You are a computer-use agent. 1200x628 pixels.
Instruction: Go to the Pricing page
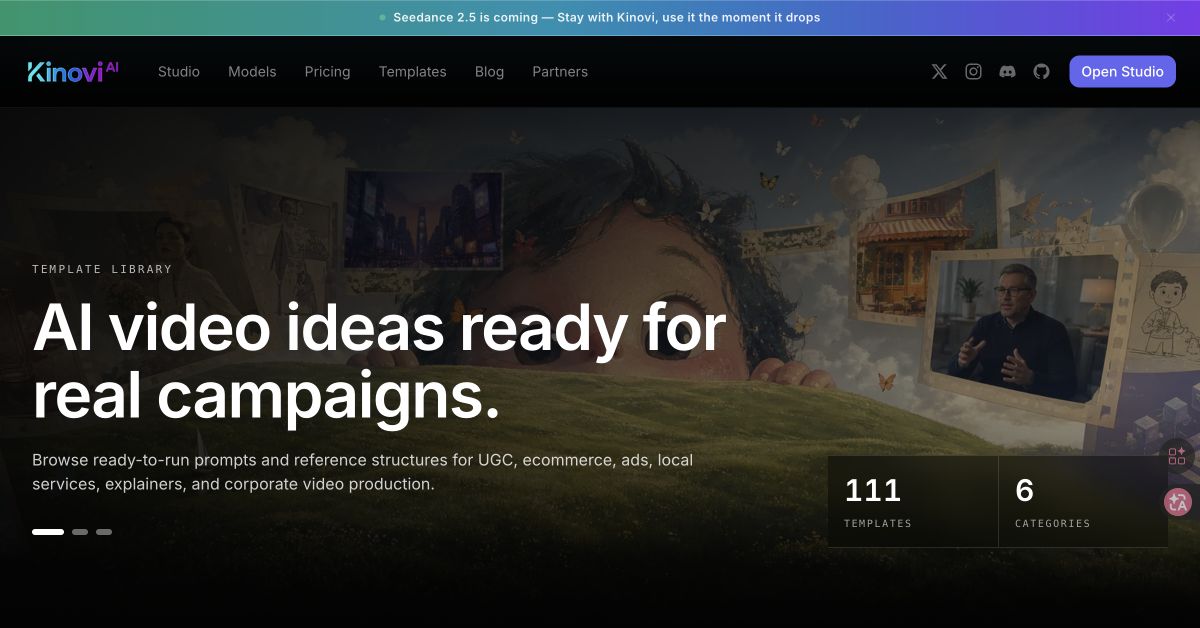pos(328,72)
